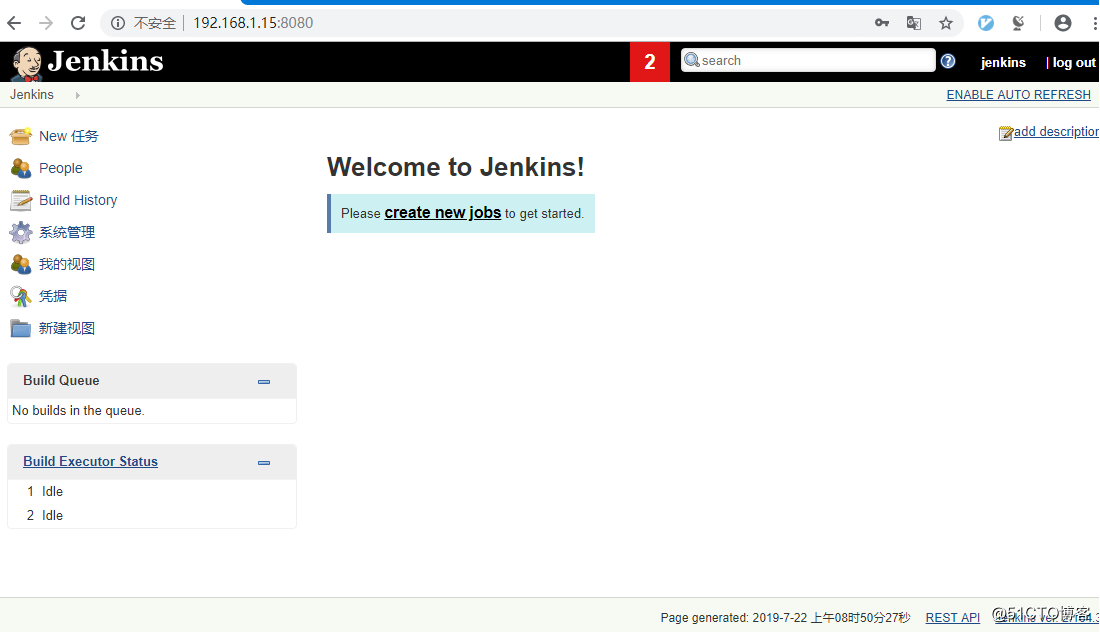Click the dark extension icon beside profile
The height and width of the screenshot is (632, 1100).
point(1018,23)
